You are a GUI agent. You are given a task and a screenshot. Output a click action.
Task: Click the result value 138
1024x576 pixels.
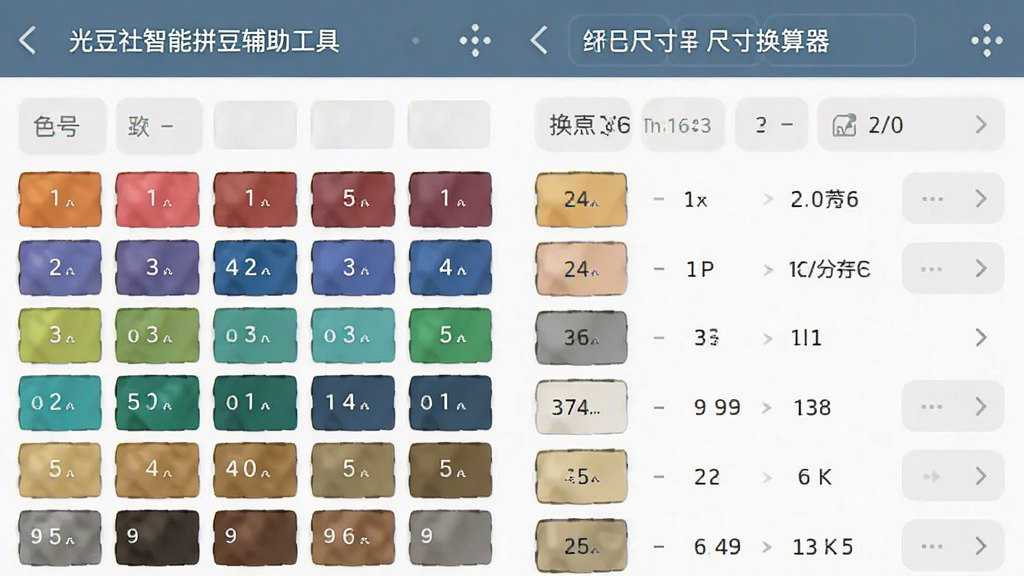click(x=812, y=408)
